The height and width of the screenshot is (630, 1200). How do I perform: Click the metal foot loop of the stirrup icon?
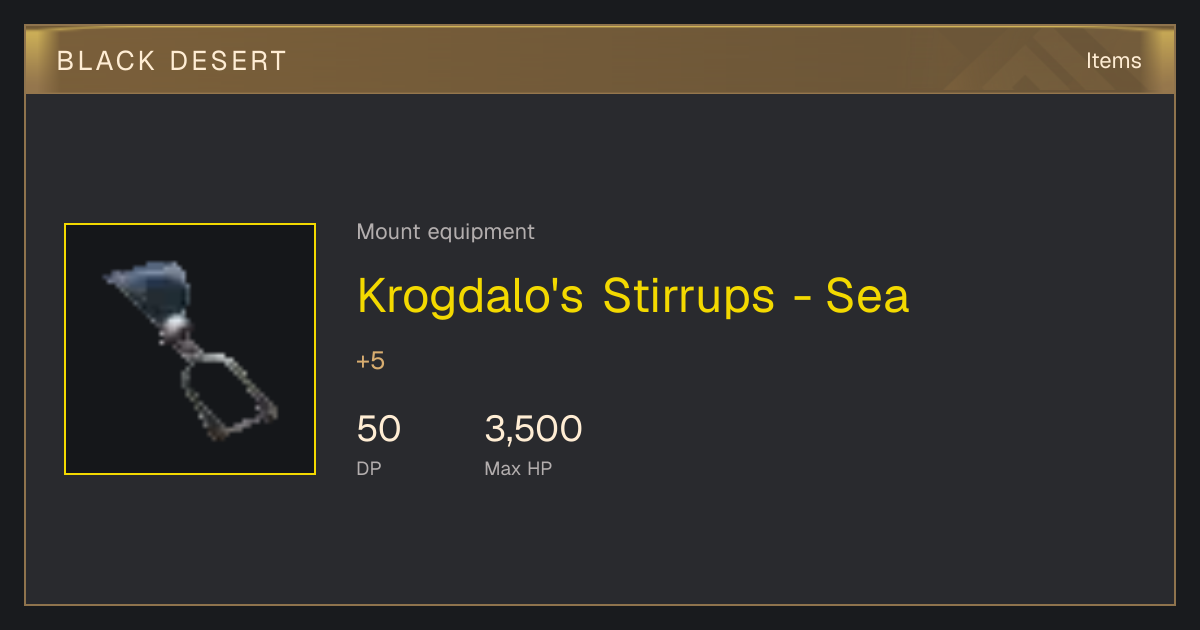227,395
